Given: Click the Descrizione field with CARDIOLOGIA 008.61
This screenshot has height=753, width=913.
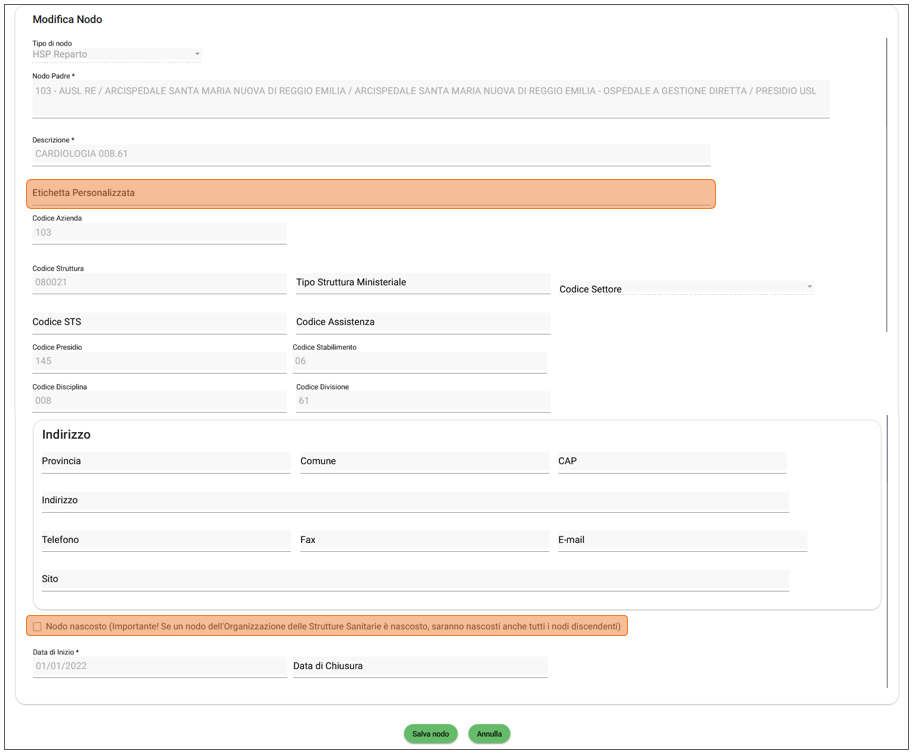Looking at the screenshot, I should (x=370, y=154).
